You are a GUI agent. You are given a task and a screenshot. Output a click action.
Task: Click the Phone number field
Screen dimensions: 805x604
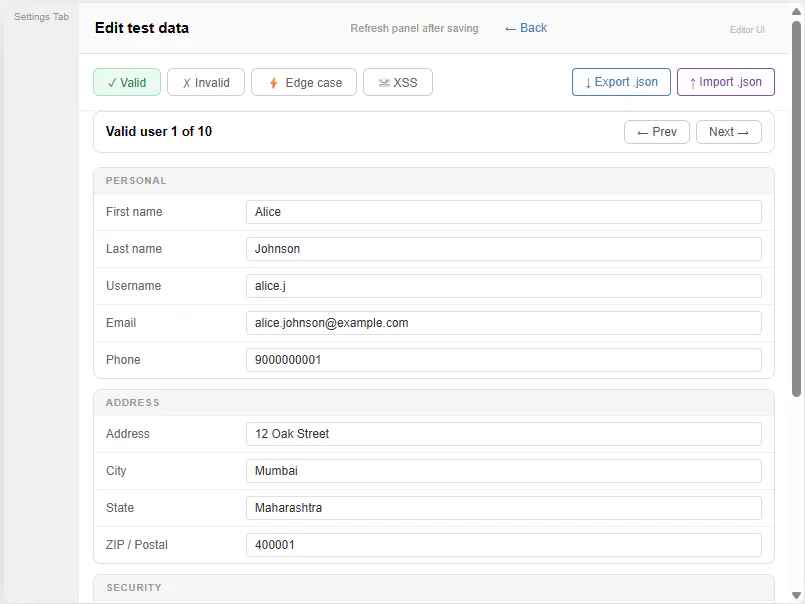(504, 360)
